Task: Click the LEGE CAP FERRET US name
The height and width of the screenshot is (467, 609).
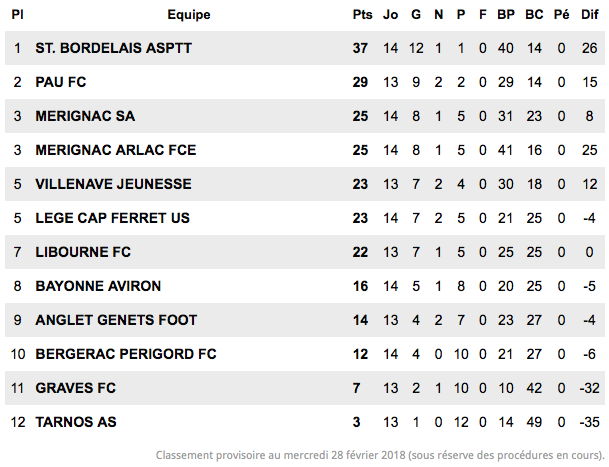Action: 113,218
